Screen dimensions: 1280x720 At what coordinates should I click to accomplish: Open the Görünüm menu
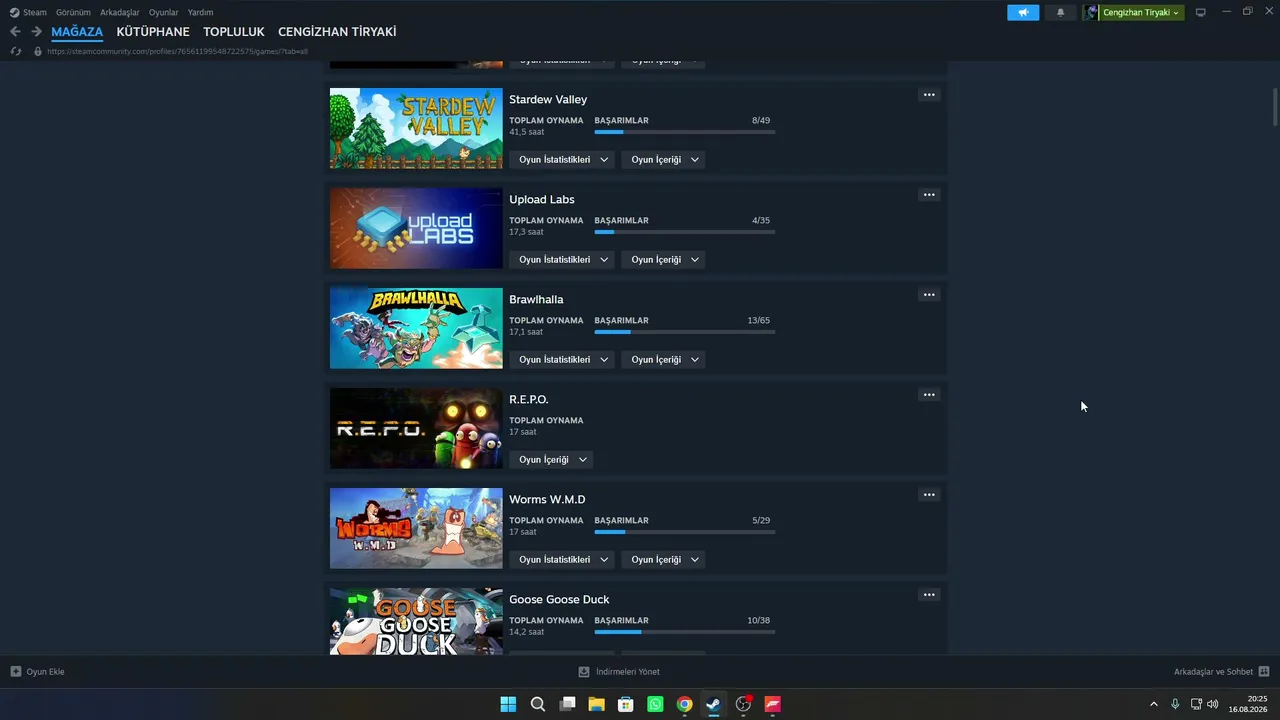(73, 13)
